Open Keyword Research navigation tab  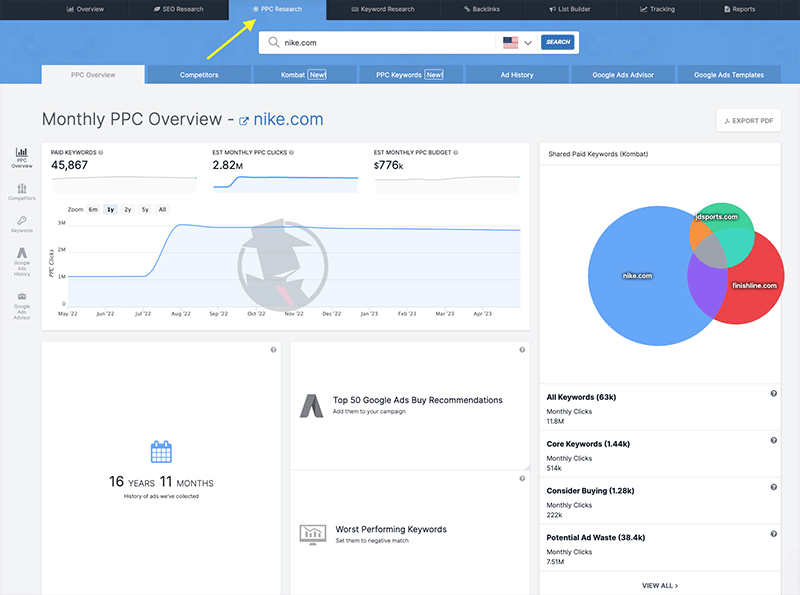pyautogui.click(x=383, y=9)
